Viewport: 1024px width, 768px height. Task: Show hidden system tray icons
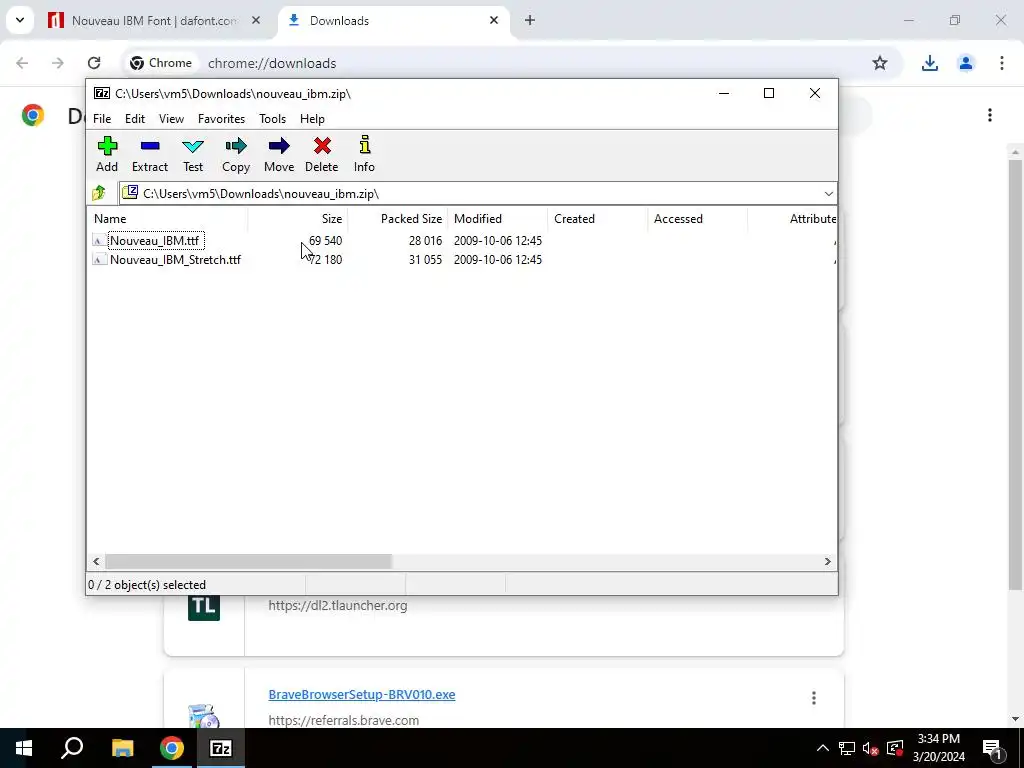pyautogui.click(x=823, y=748)
